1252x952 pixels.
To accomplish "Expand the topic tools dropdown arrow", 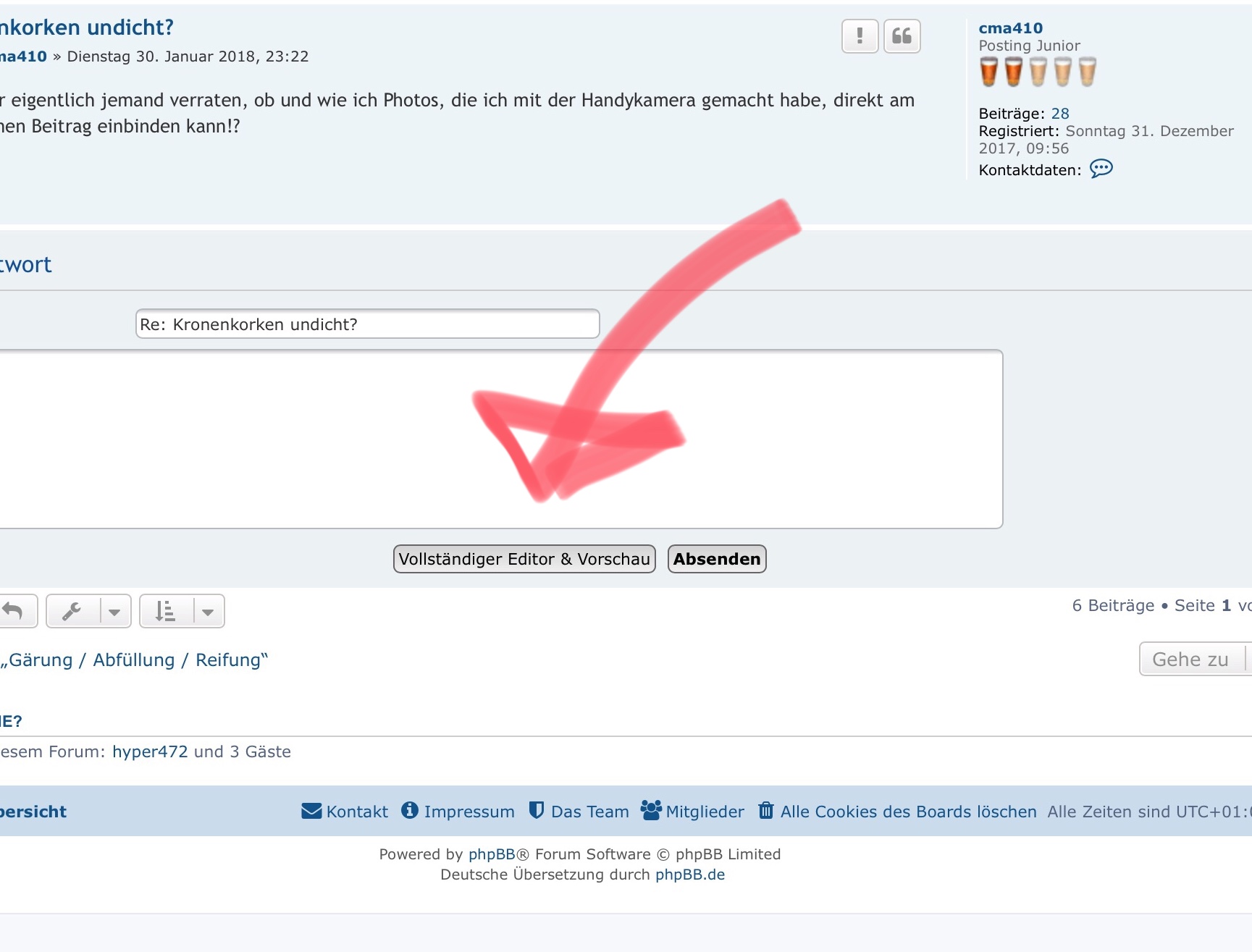I will [x=114, y=612].
